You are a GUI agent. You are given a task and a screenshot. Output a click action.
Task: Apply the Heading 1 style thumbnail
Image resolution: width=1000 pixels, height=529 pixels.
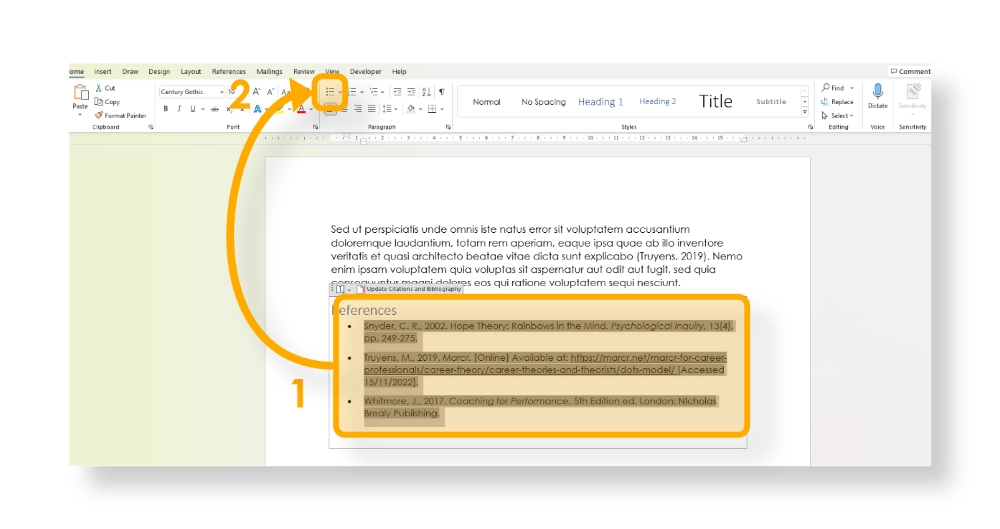(600, 101)
